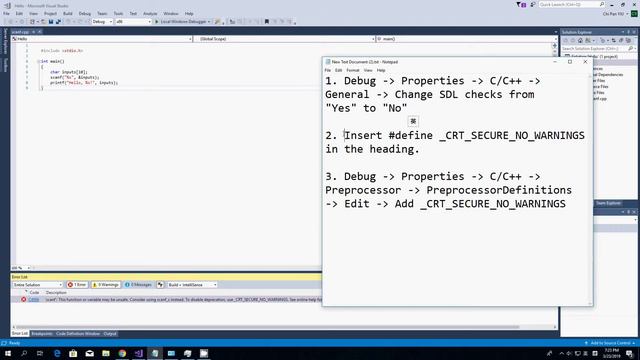The image size is (640, 360).
Task: Open the Windows Start menu
Action: pos(8,353)
